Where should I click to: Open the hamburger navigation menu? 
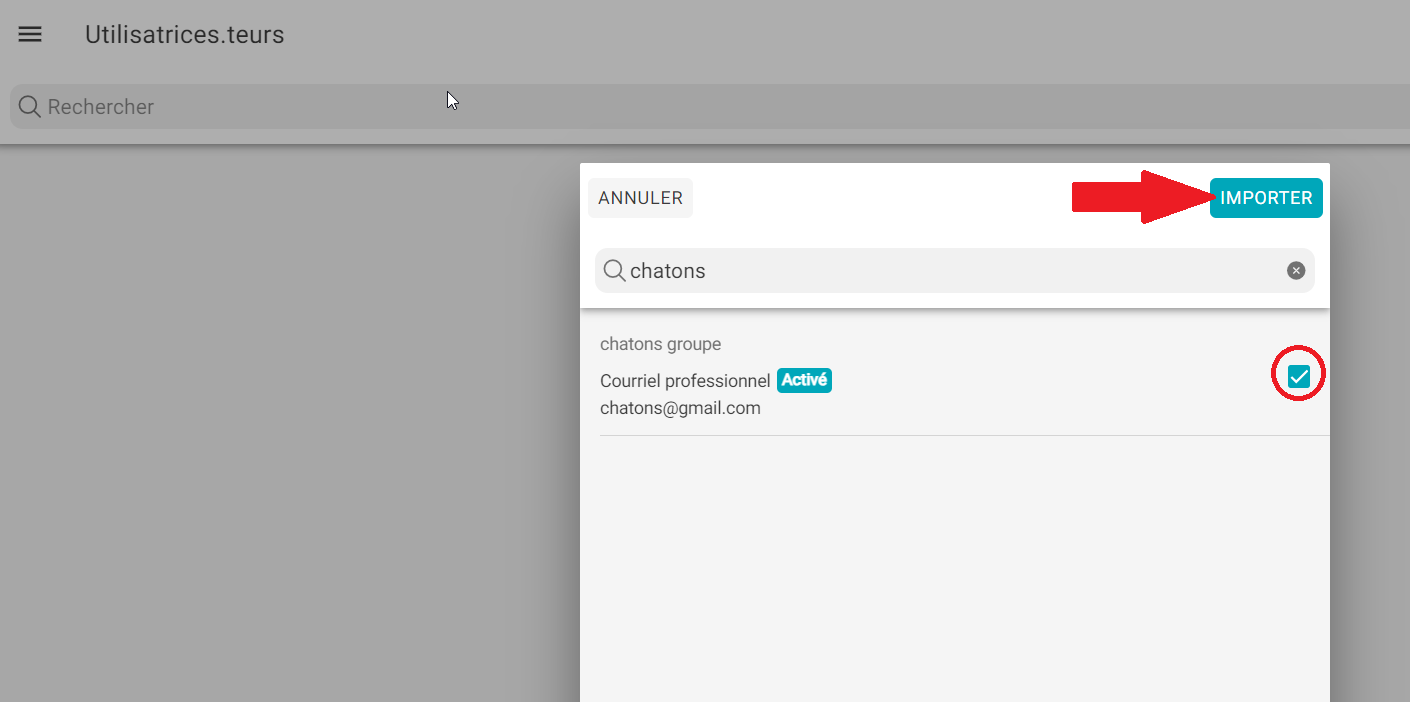(x=30, y=35)
